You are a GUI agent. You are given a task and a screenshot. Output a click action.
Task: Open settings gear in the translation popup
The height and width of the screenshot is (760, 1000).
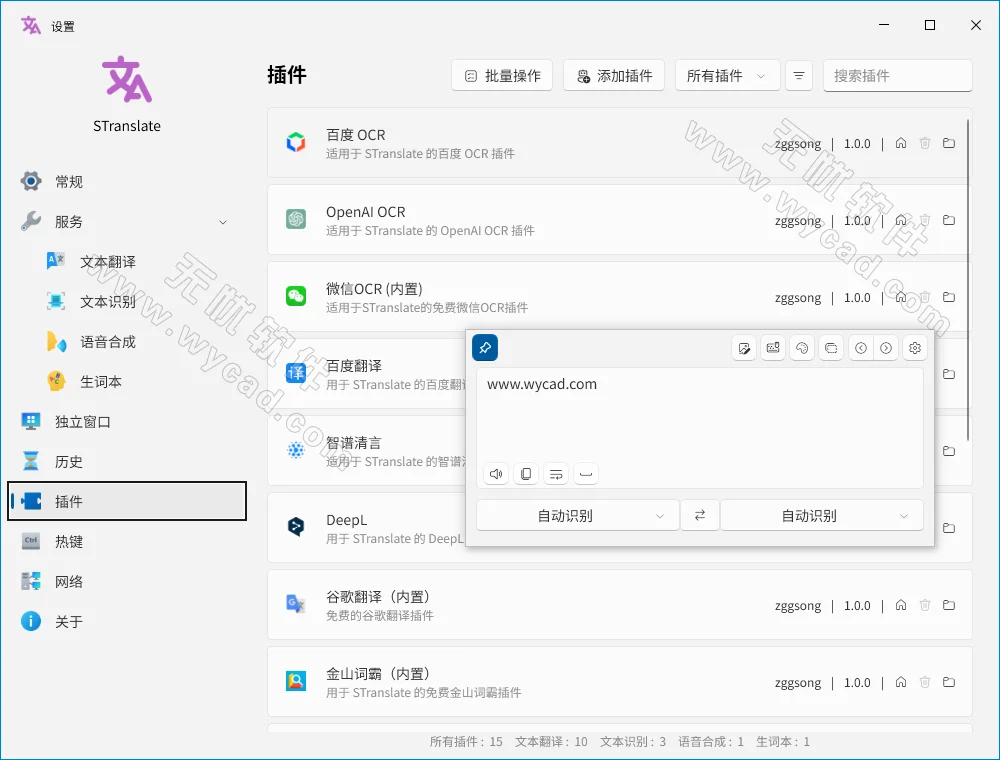tap(914, 347)
